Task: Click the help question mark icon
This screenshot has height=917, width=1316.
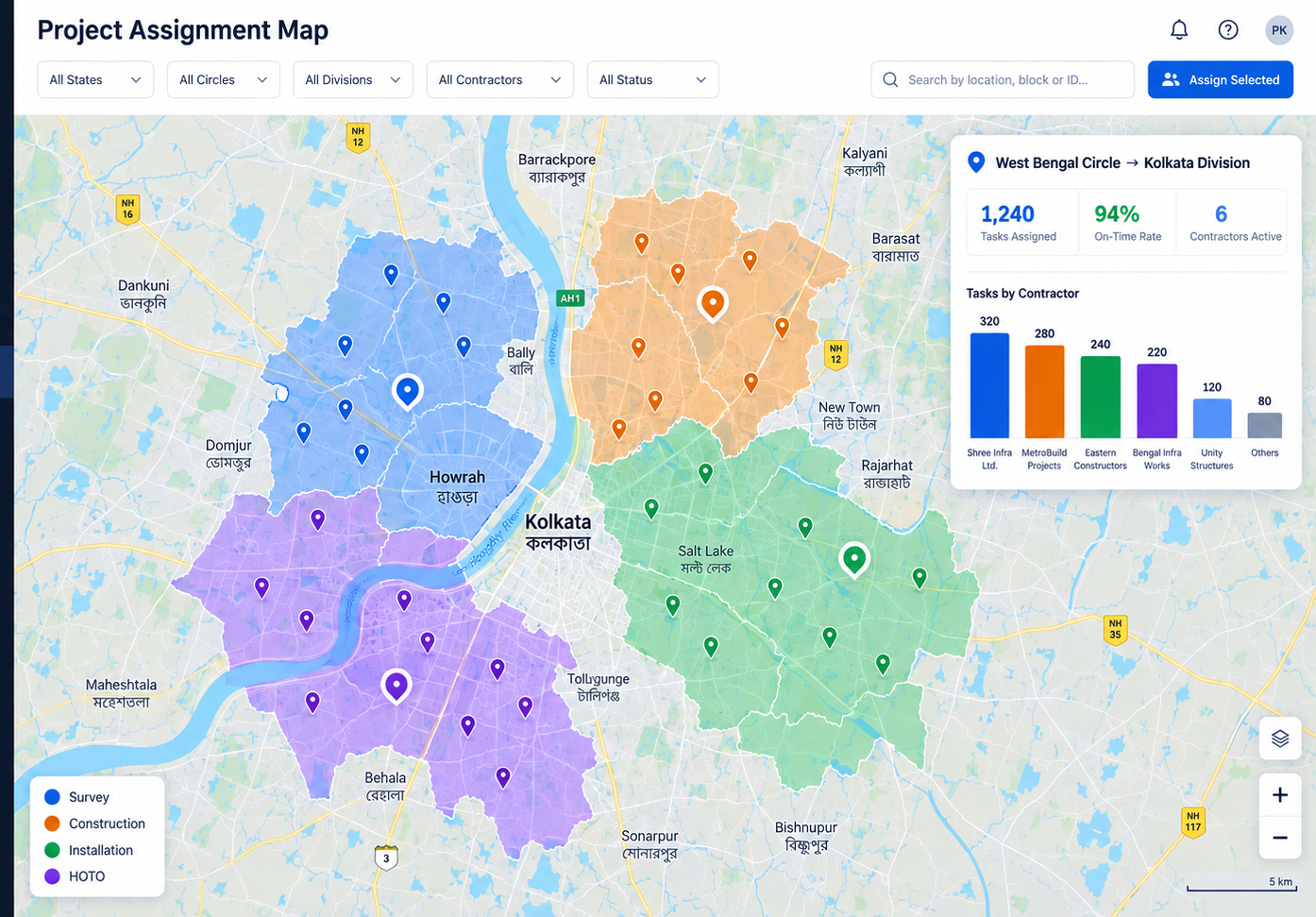Action: [x=1227, y=30]
